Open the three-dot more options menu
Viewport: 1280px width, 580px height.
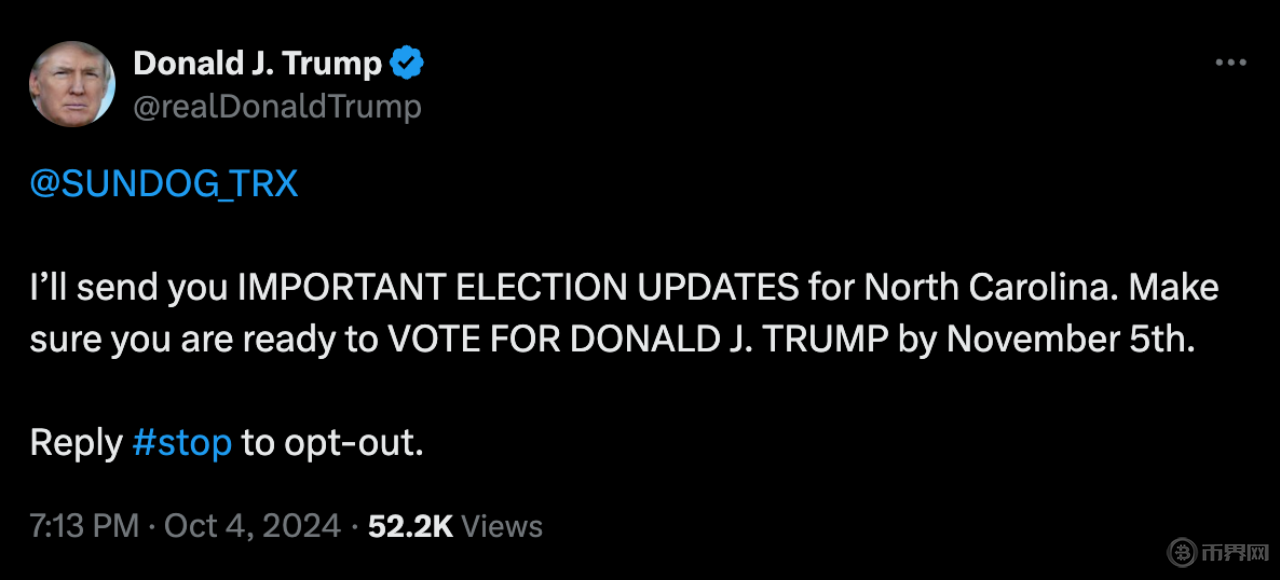coord(1230,63)
